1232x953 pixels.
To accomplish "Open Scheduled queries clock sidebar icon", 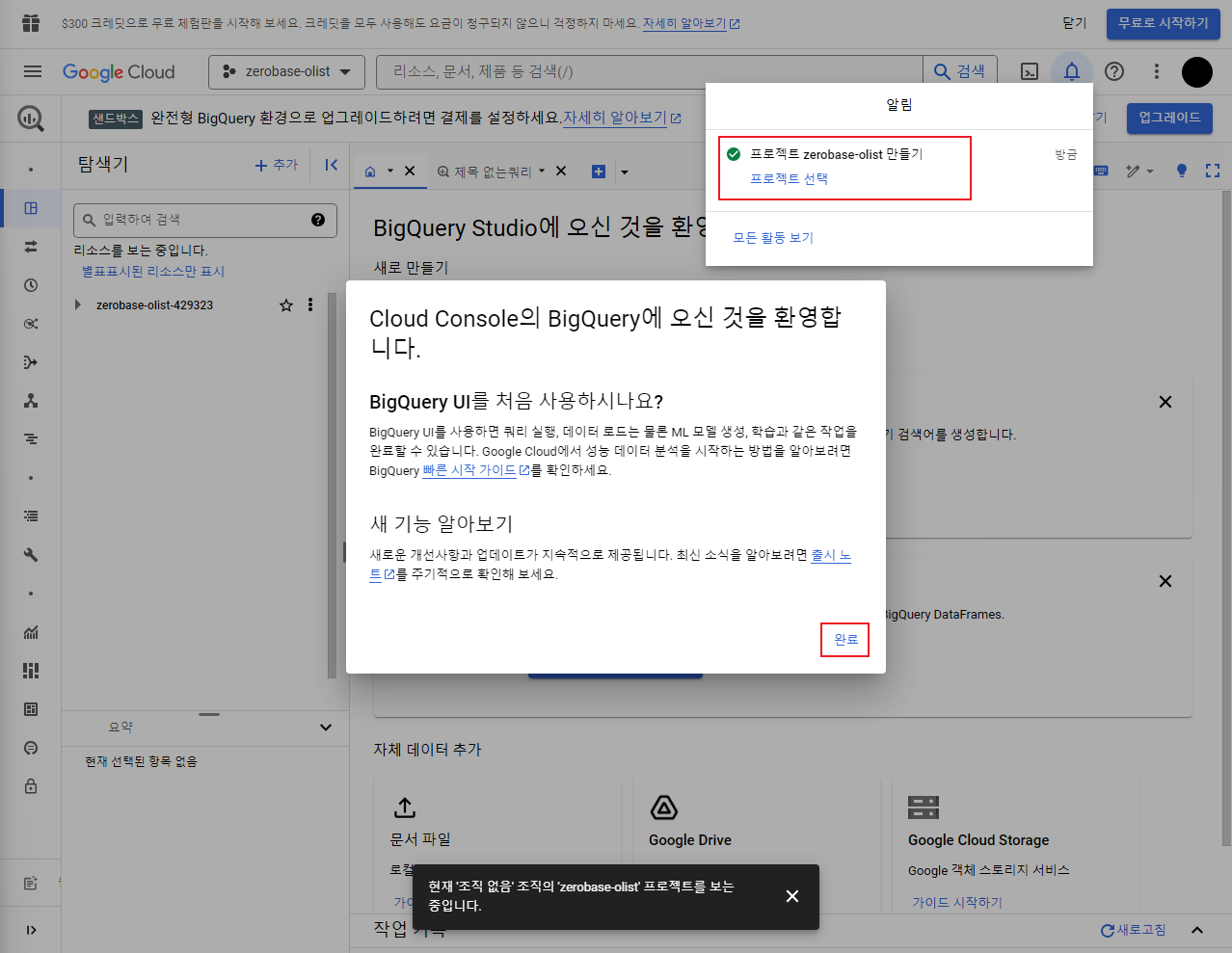I will [x=31, y=285].
